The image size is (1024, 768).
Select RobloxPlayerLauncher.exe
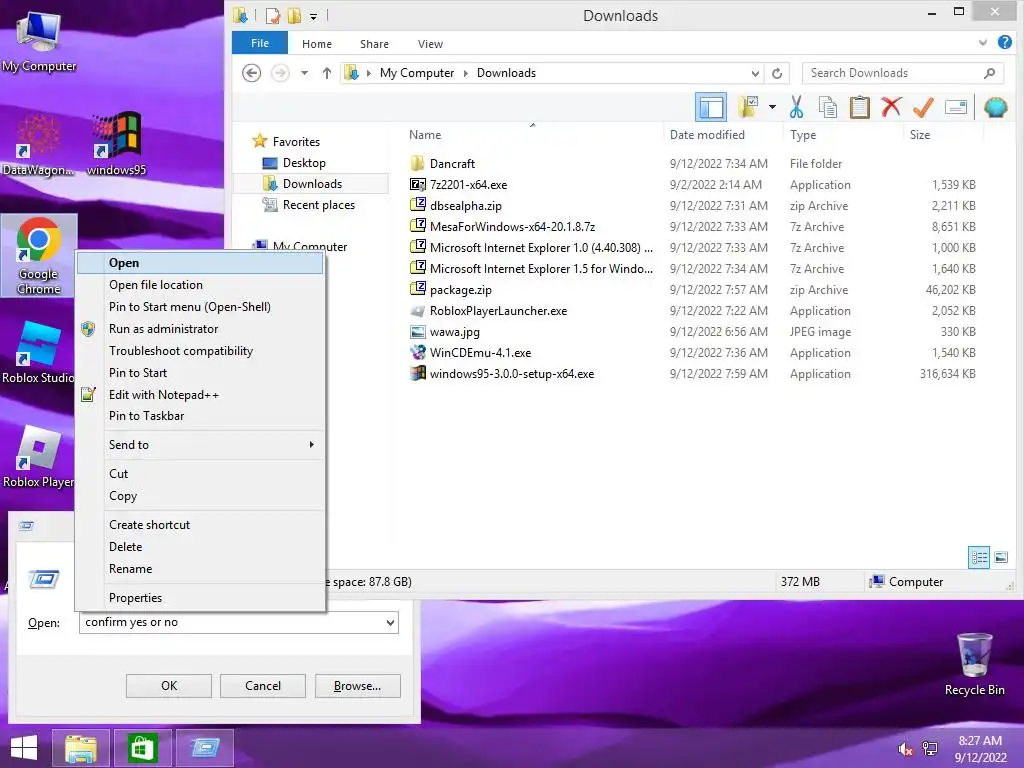[x=498, y=311]
